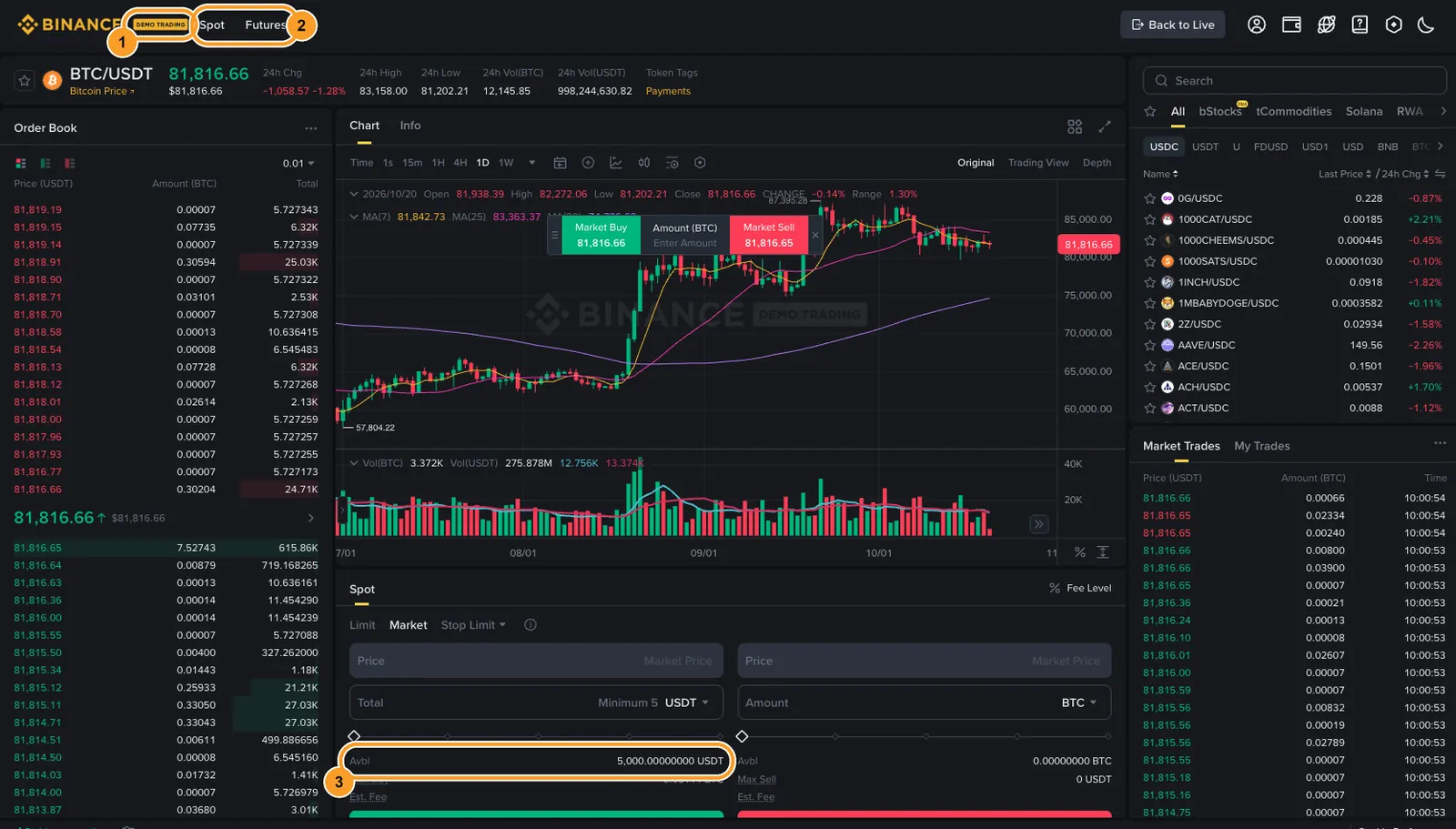Expand chart to fullscreen
1456x829 pixels.
point(1105,126)
